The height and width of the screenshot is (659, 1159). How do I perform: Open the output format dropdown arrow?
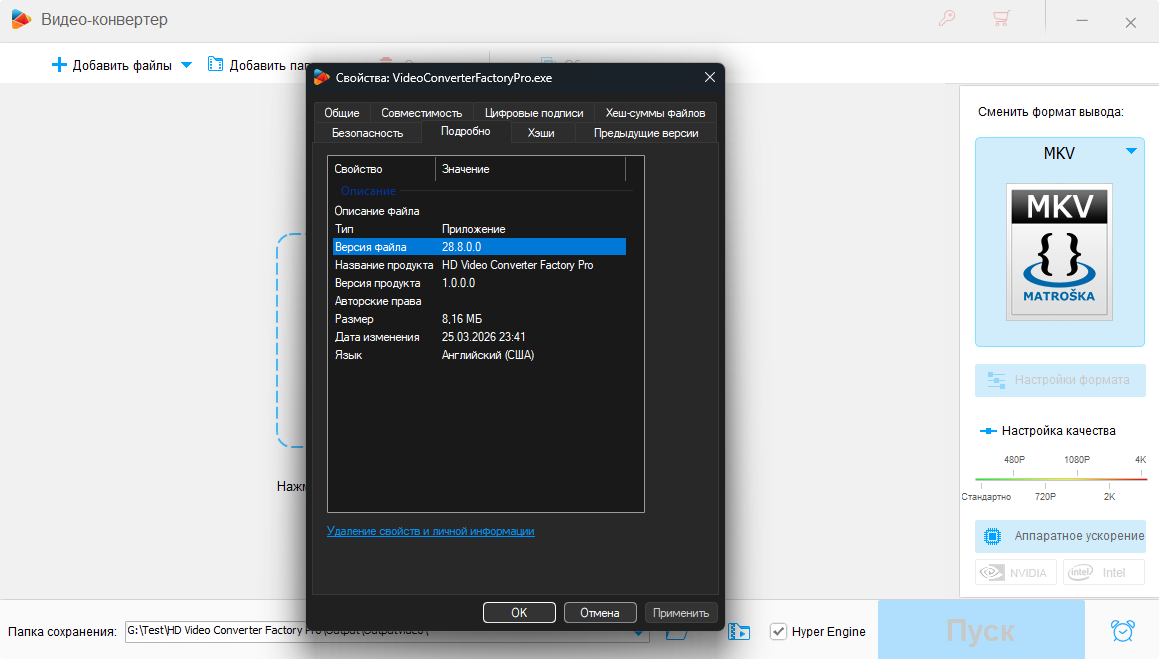coord(1131,152)
